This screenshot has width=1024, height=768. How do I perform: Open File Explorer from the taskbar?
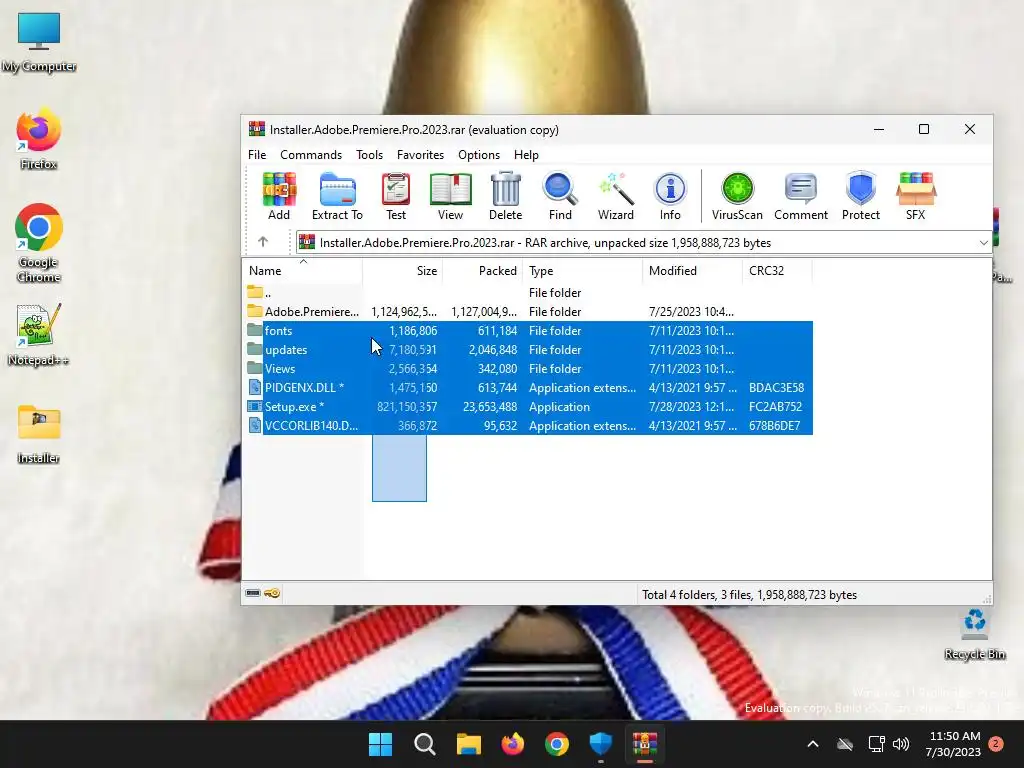tap(468, 744)
